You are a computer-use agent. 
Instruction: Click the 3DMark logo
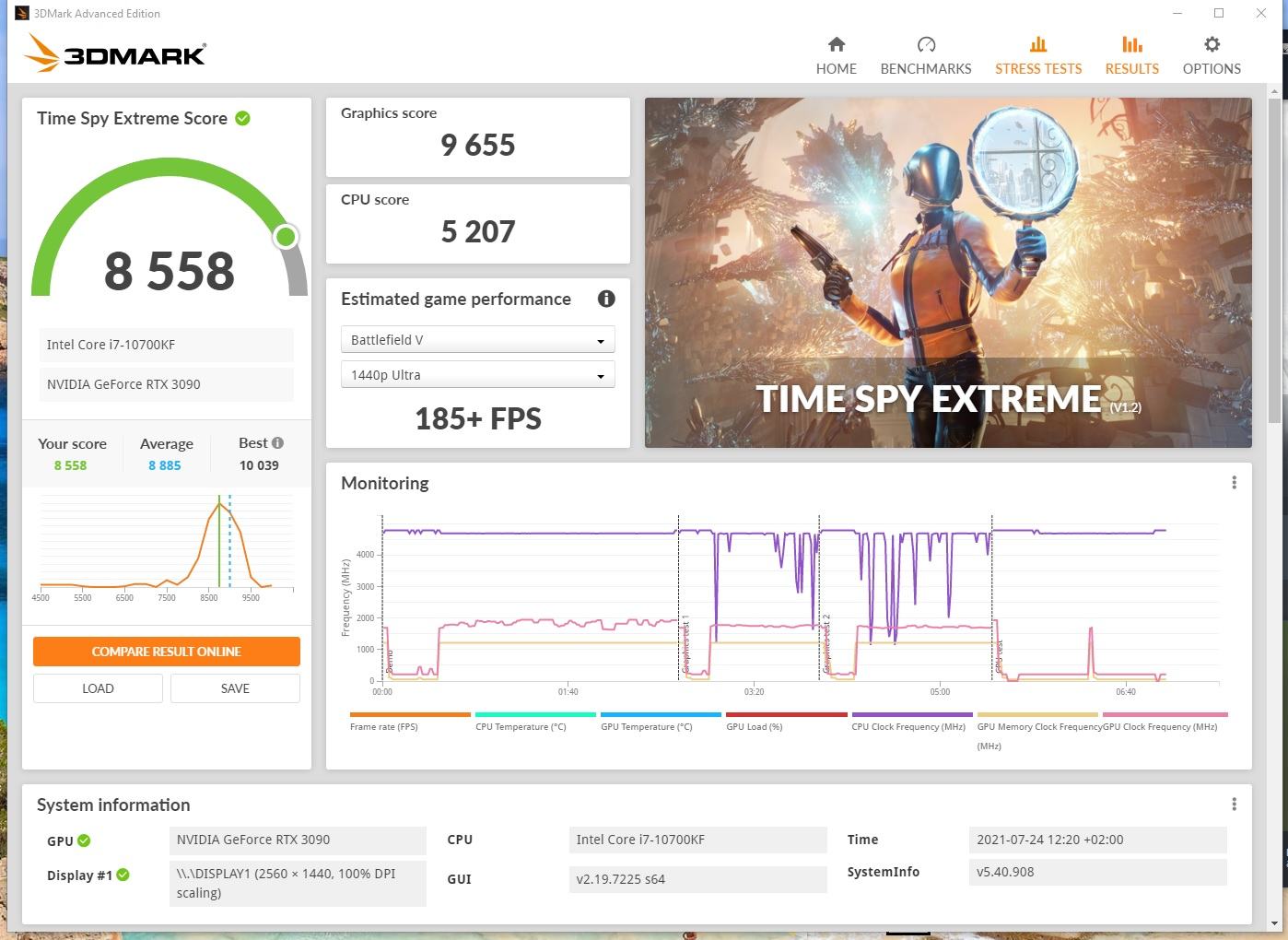point(115,54)
